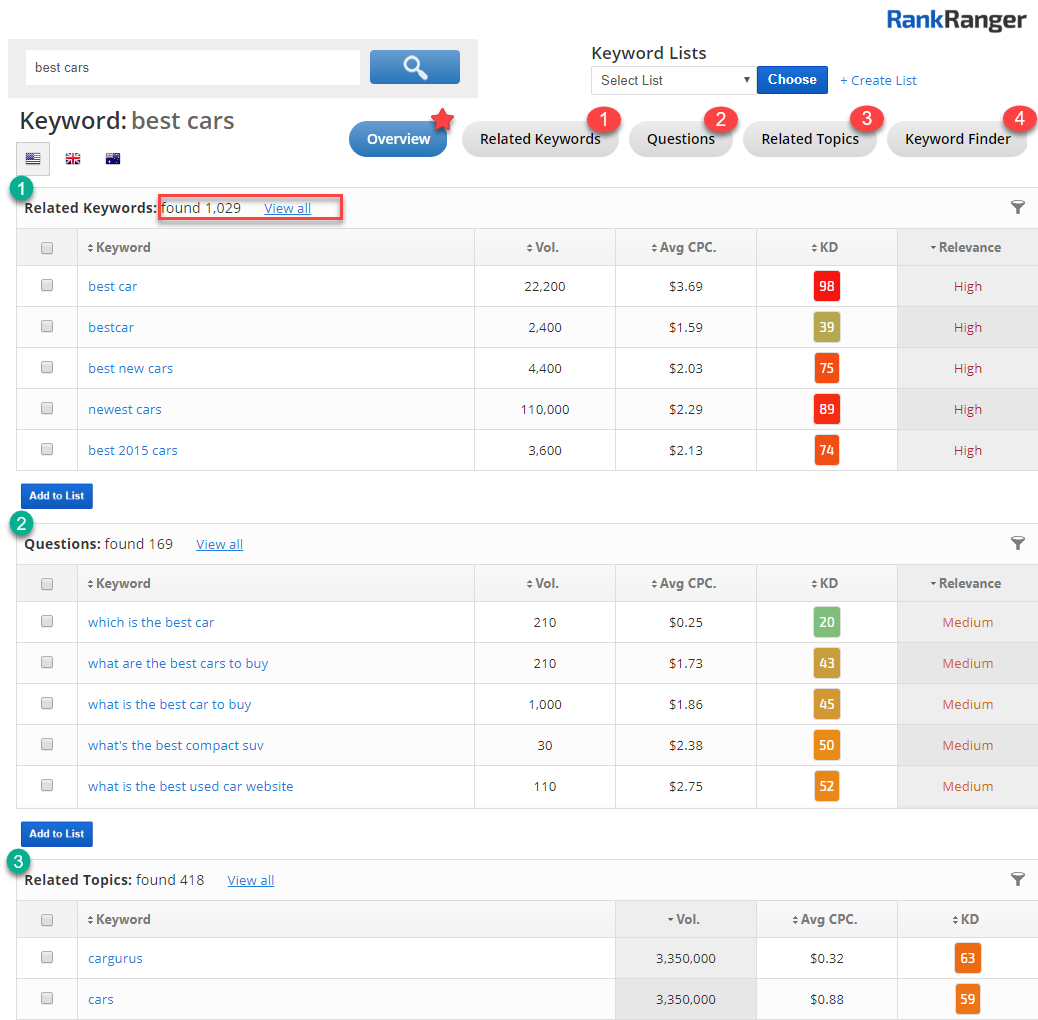
Task: Select the 'cargurus' row checkbox
Action: pyautogui.click(x=47, y=957)
